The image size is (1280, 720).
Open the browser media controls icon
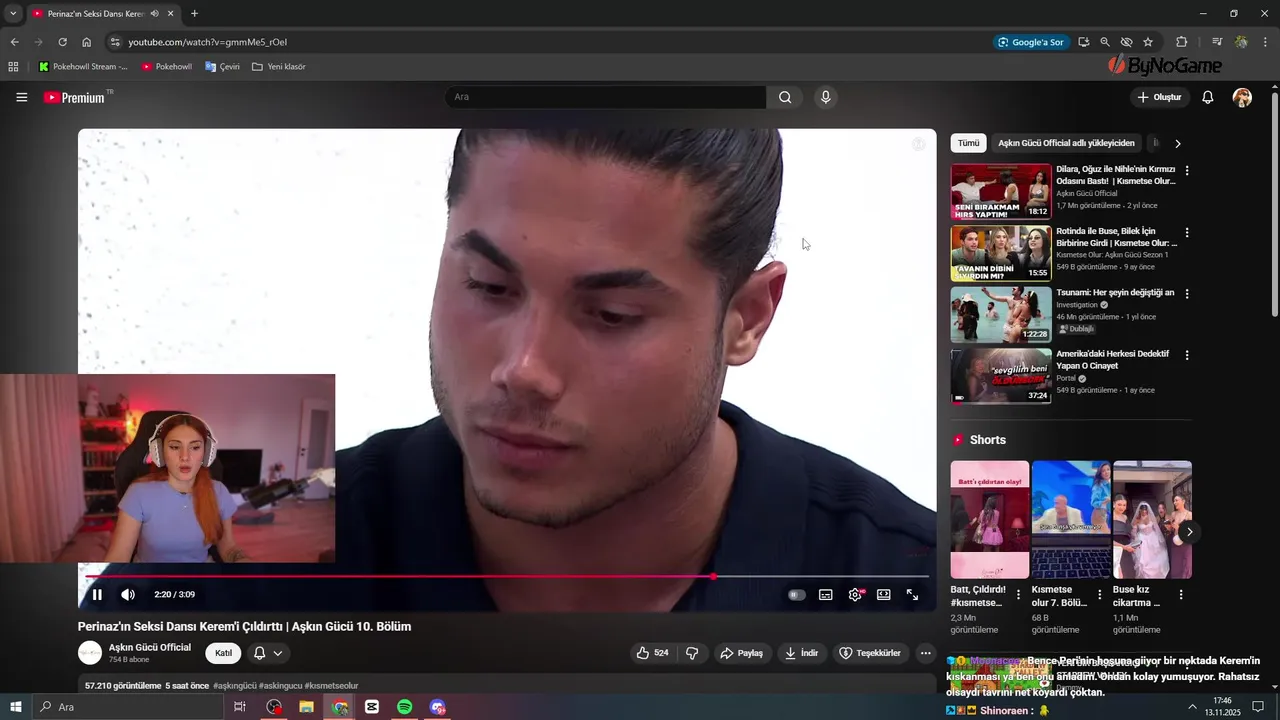point(1217,42)
